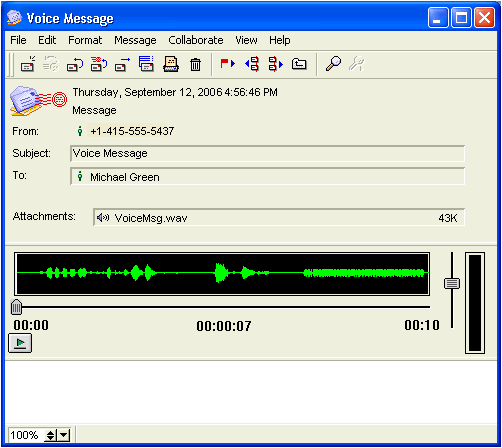
Task: Go to previous item with left arrow icon
Action: 252,64
